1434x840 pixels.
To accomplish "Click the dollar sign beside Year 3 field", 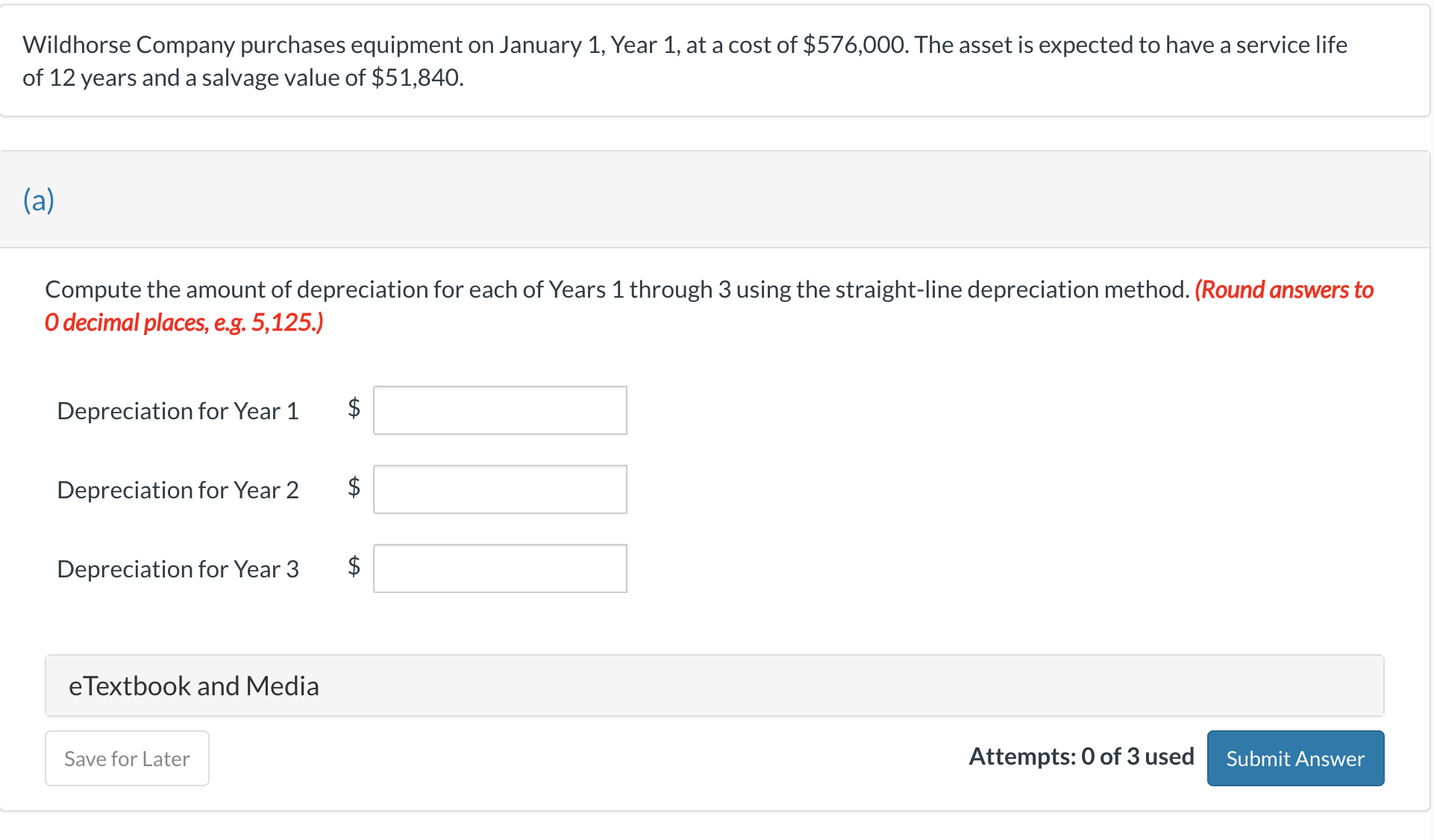I will coord(354,566).
